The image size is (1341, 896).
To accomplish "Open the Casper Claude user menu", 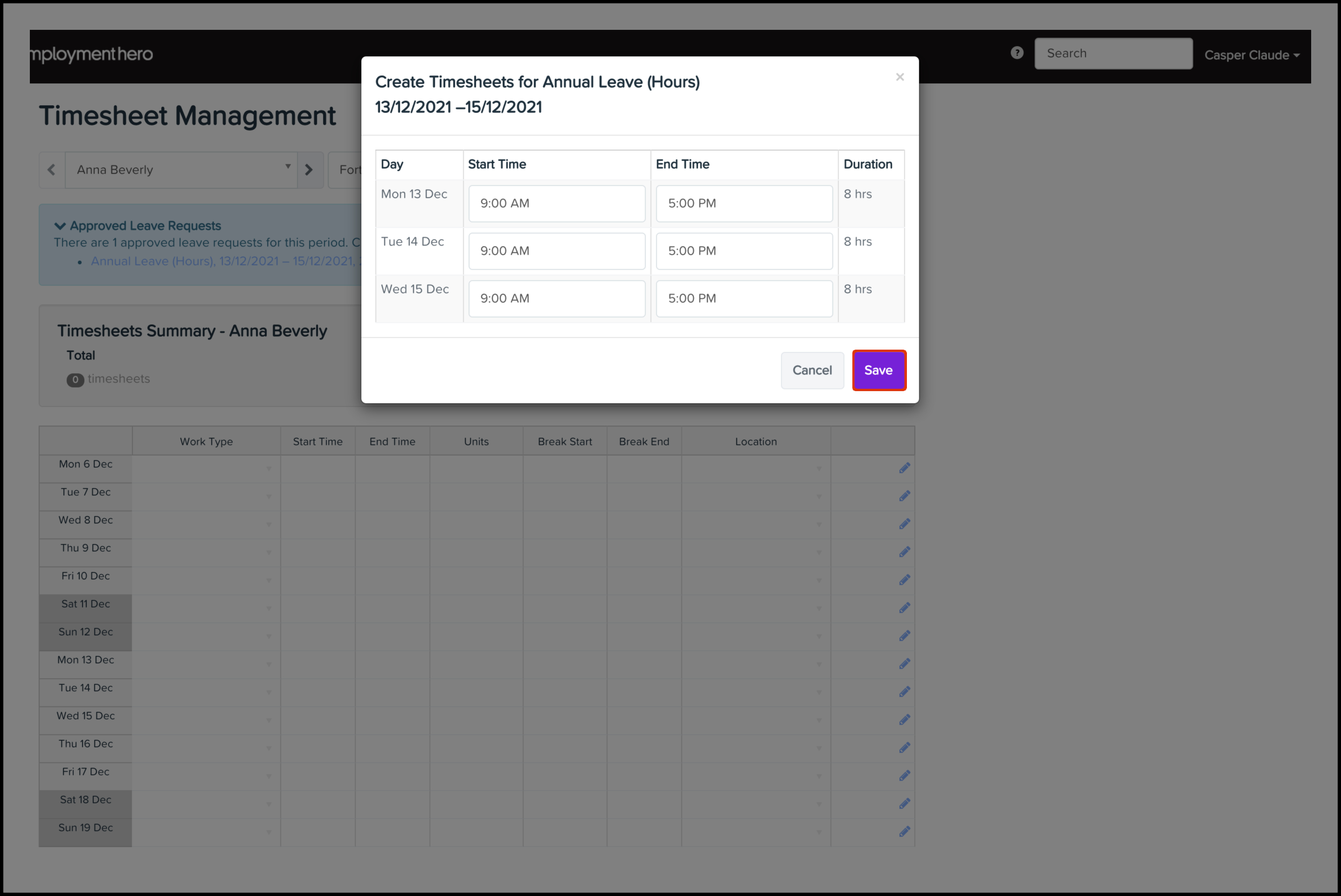I will tap(1251, 55).
